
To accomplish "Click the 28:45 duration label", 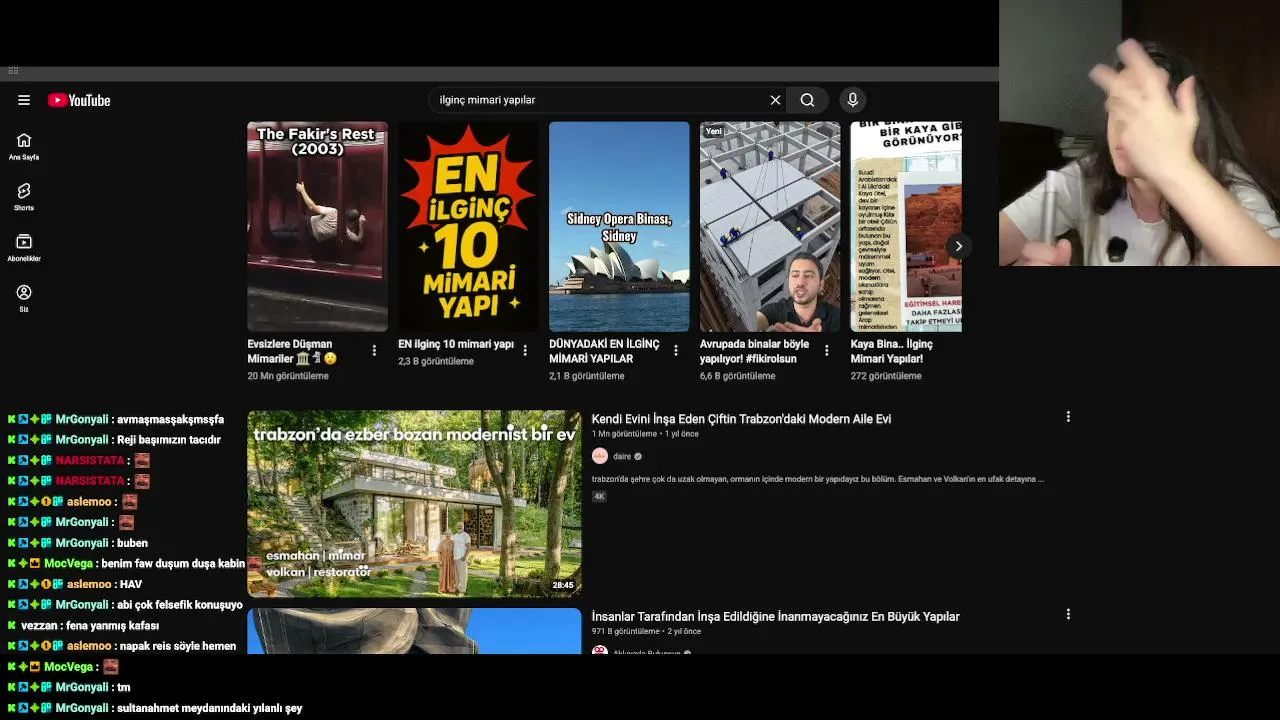I will click(x=563, y=585).
